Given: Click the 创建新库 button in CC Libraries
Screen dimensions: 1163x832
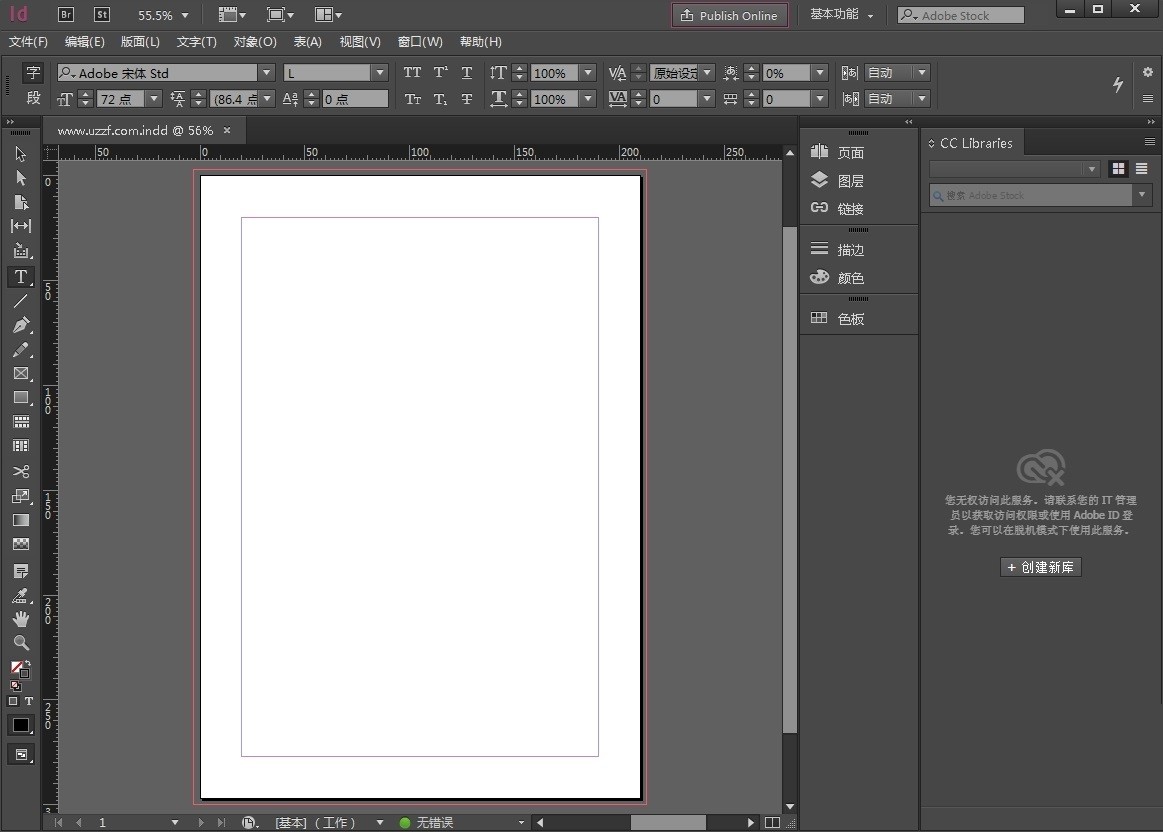Looking at the screenshot, I should [1040, 567].
